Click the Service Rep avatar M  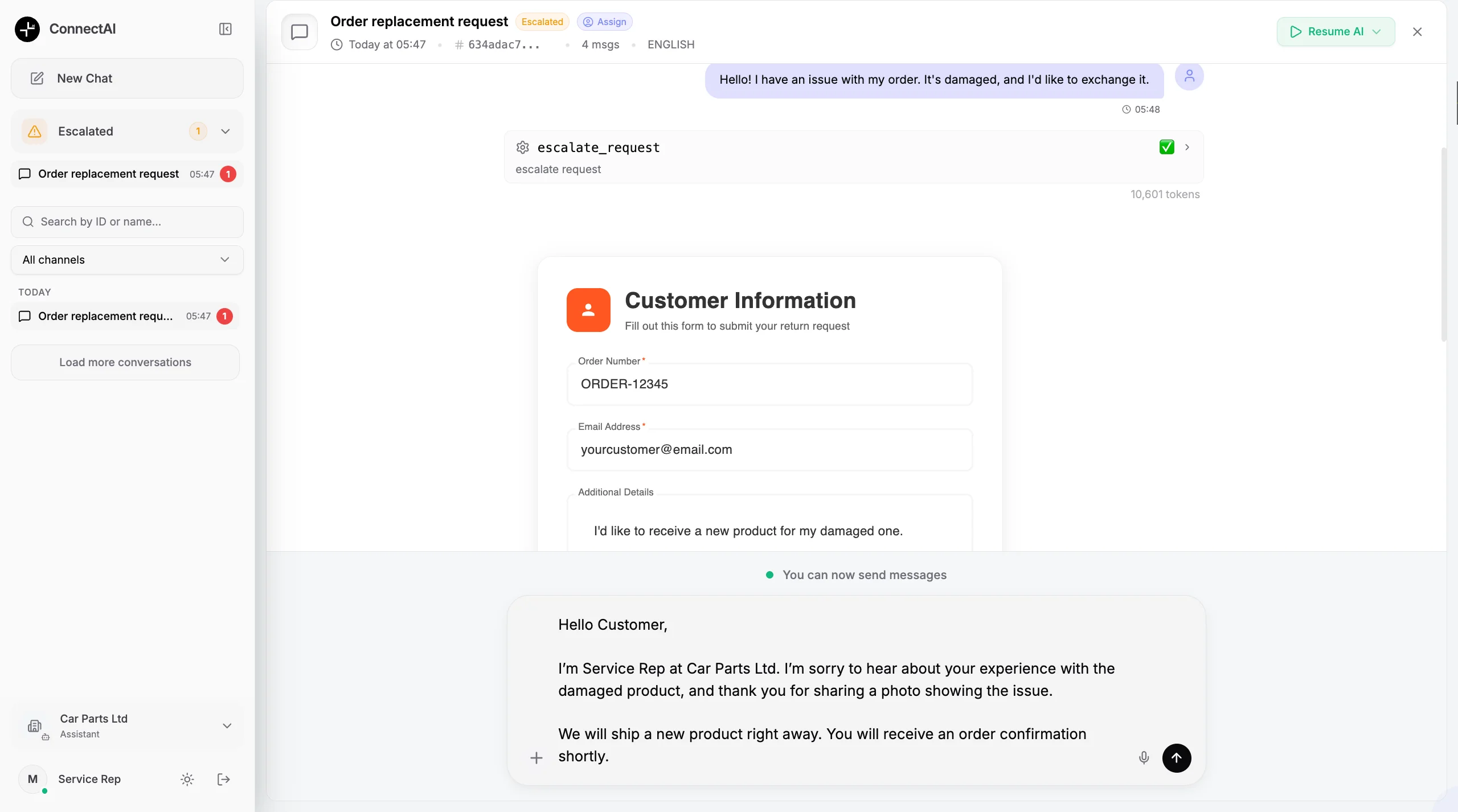pyautogui.click(x=33, y=779)
